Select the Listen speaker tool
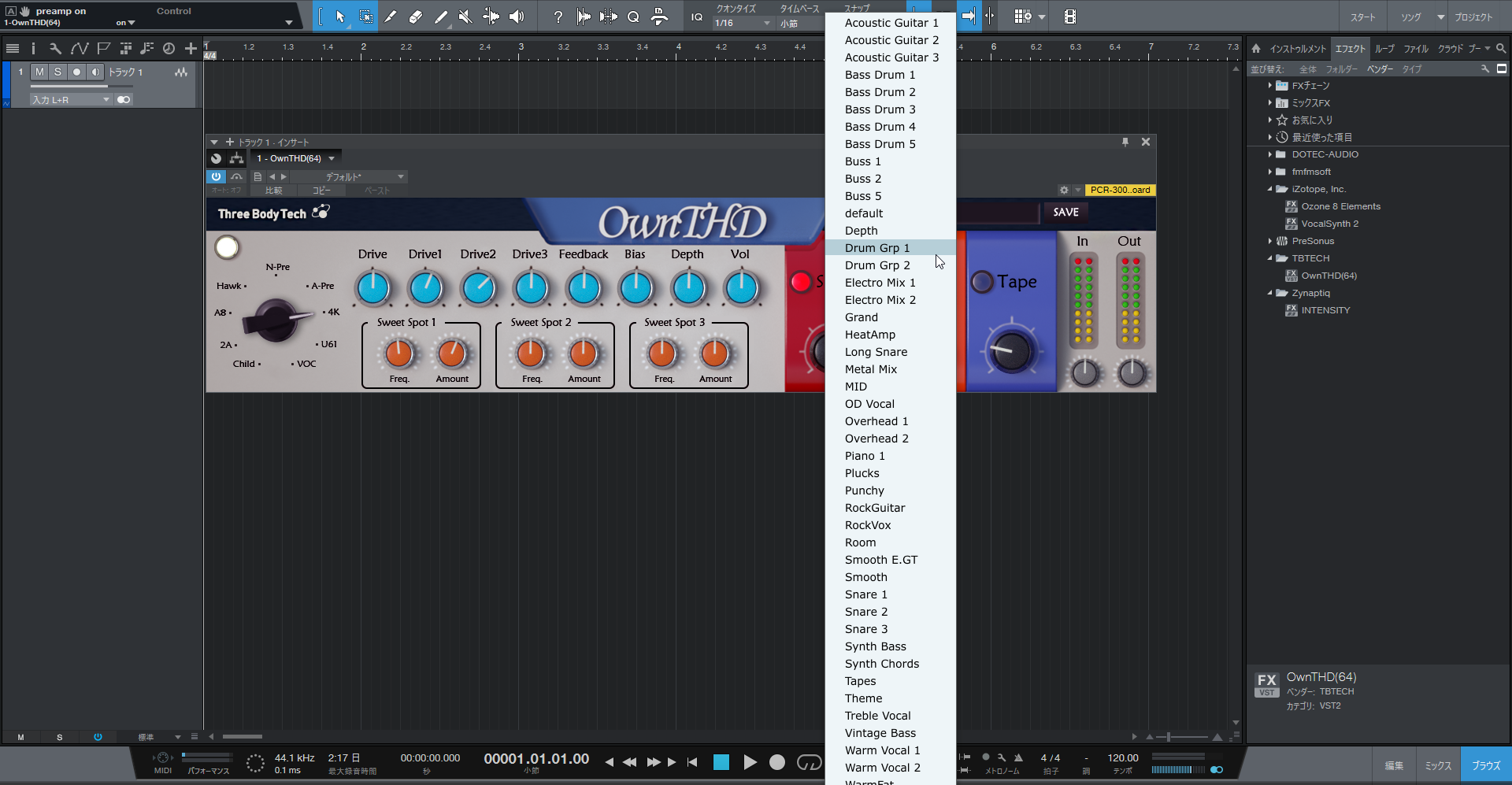Viewport: 1512px width, 785px height. click(x=517, y=17)
